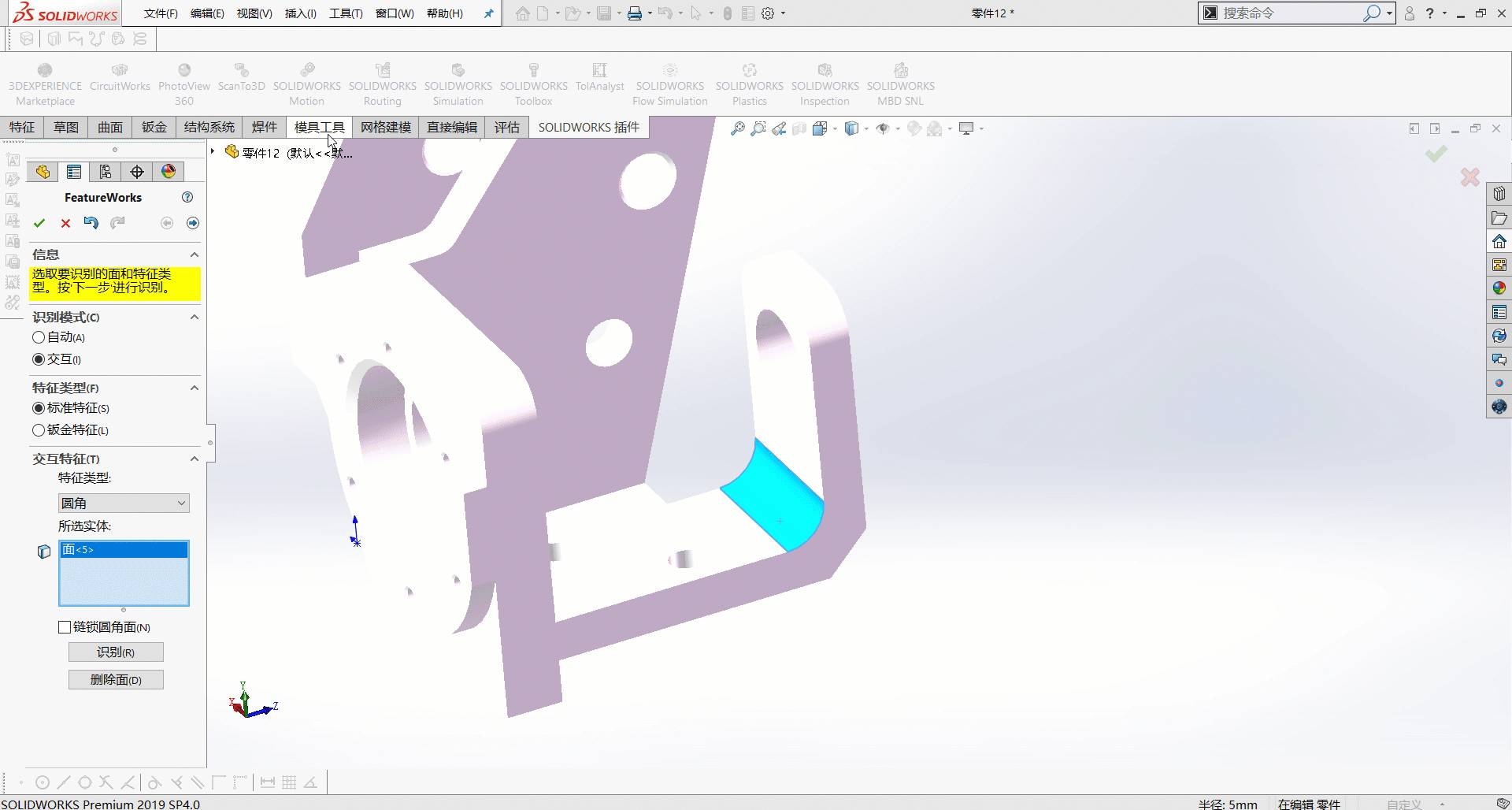
Task: Open the 特征类型 dropdown showing 圆角
Action: coord(180,503)
